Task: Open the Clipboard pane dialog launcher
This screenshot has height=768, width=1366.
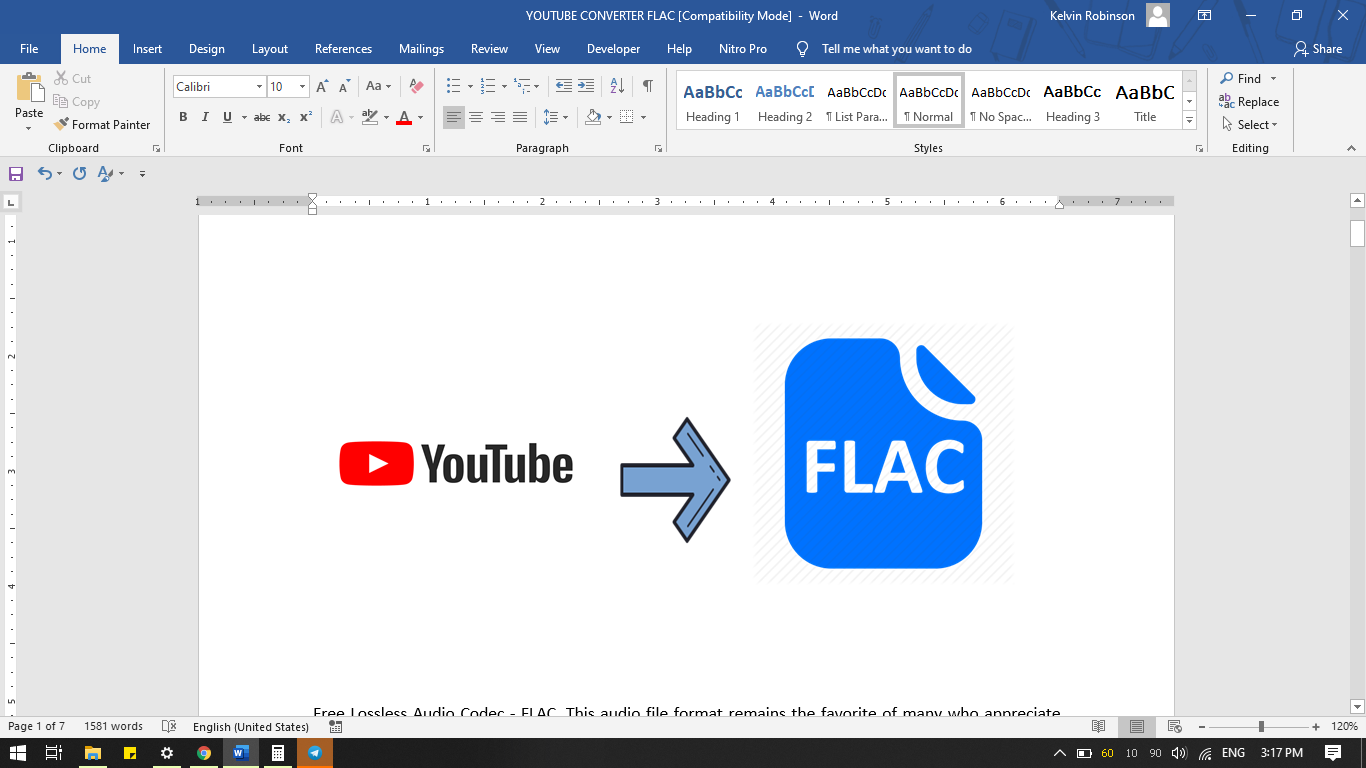Action: click(x=156, y=148)
